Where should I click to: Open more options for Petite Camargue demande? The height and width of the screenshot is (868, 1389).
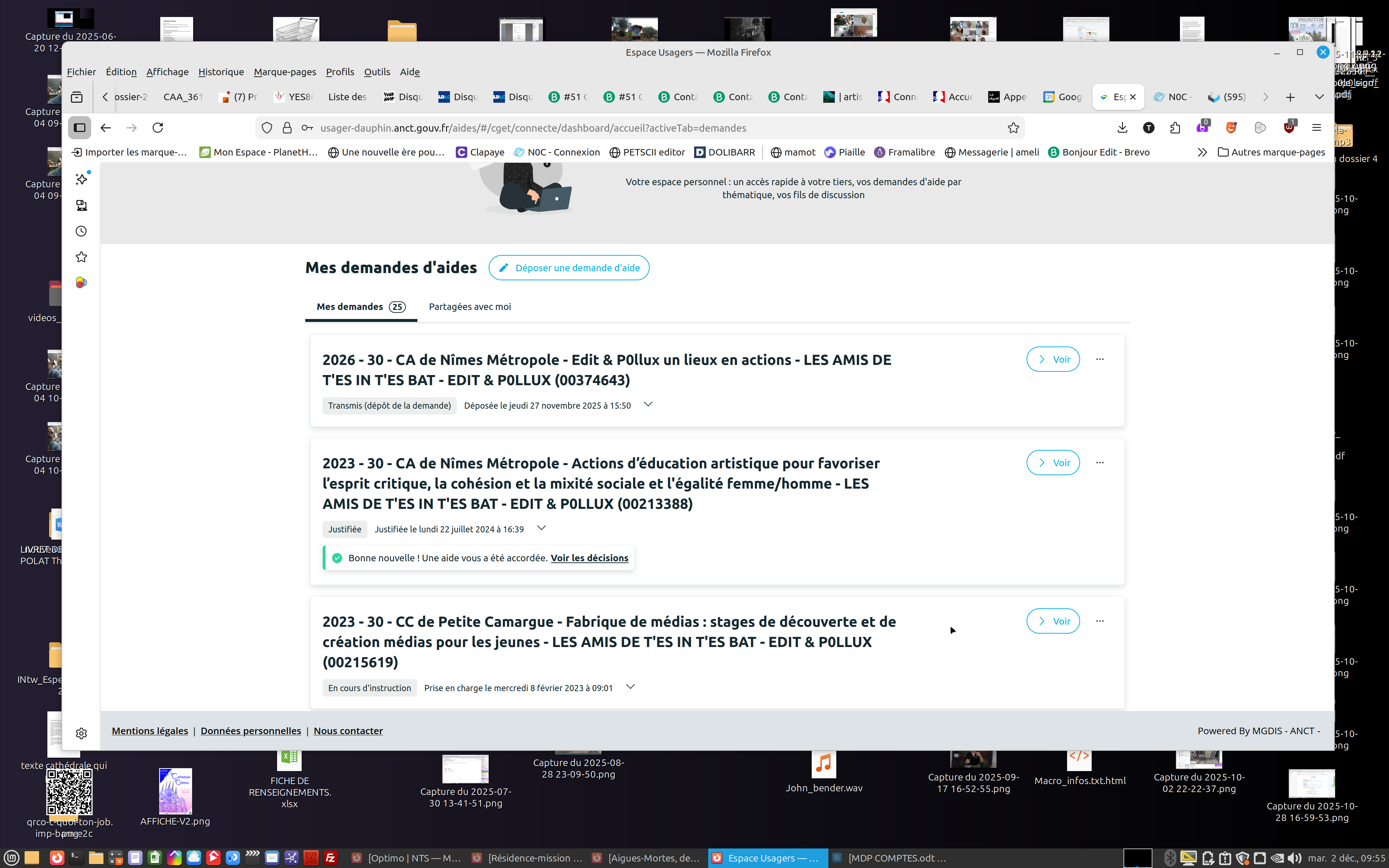click(x=1099, y=621)
